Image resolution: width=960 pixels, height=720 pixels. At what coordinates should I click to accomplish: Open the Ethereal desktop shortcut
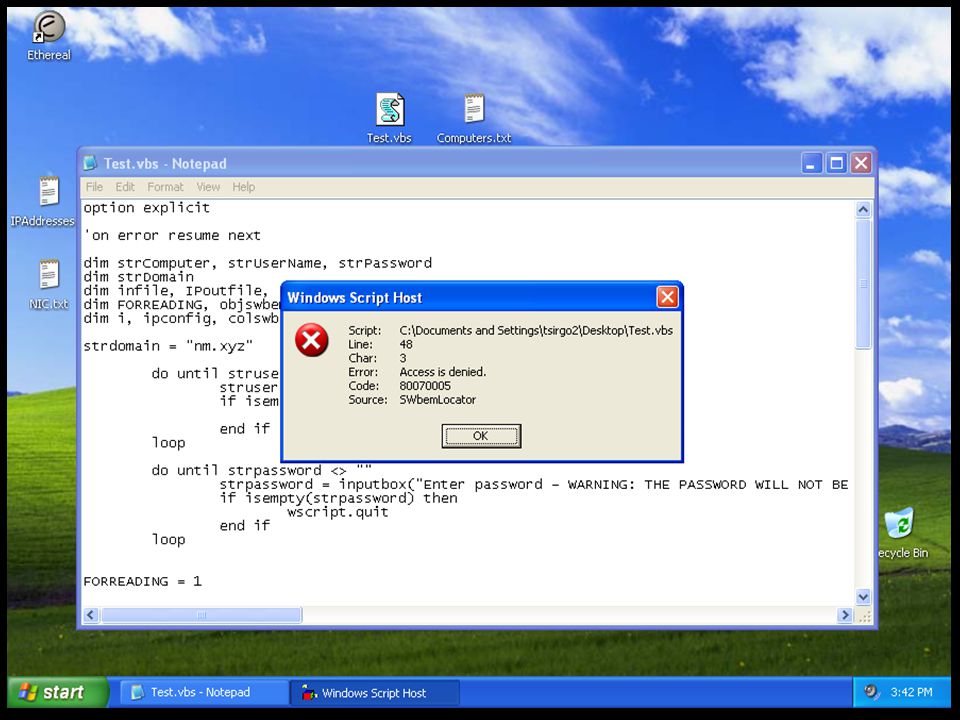point(48,36)
